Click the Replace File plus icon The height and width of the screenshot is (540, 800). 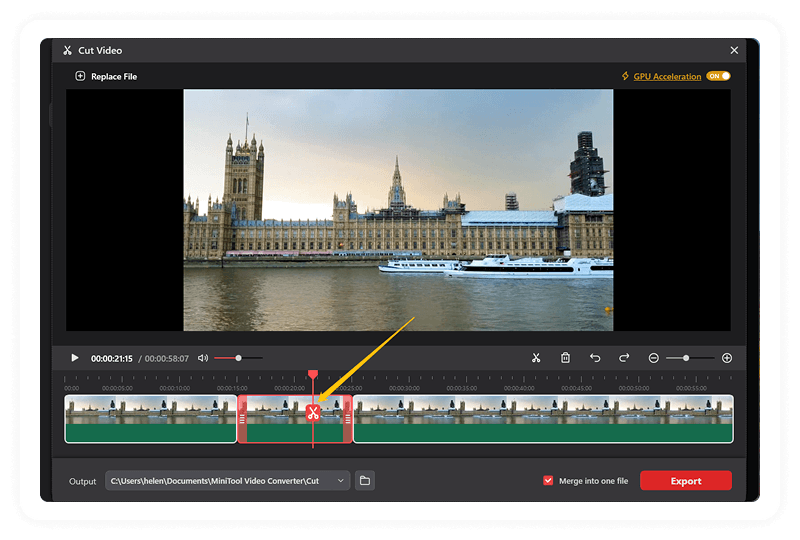tap(80, 76)
